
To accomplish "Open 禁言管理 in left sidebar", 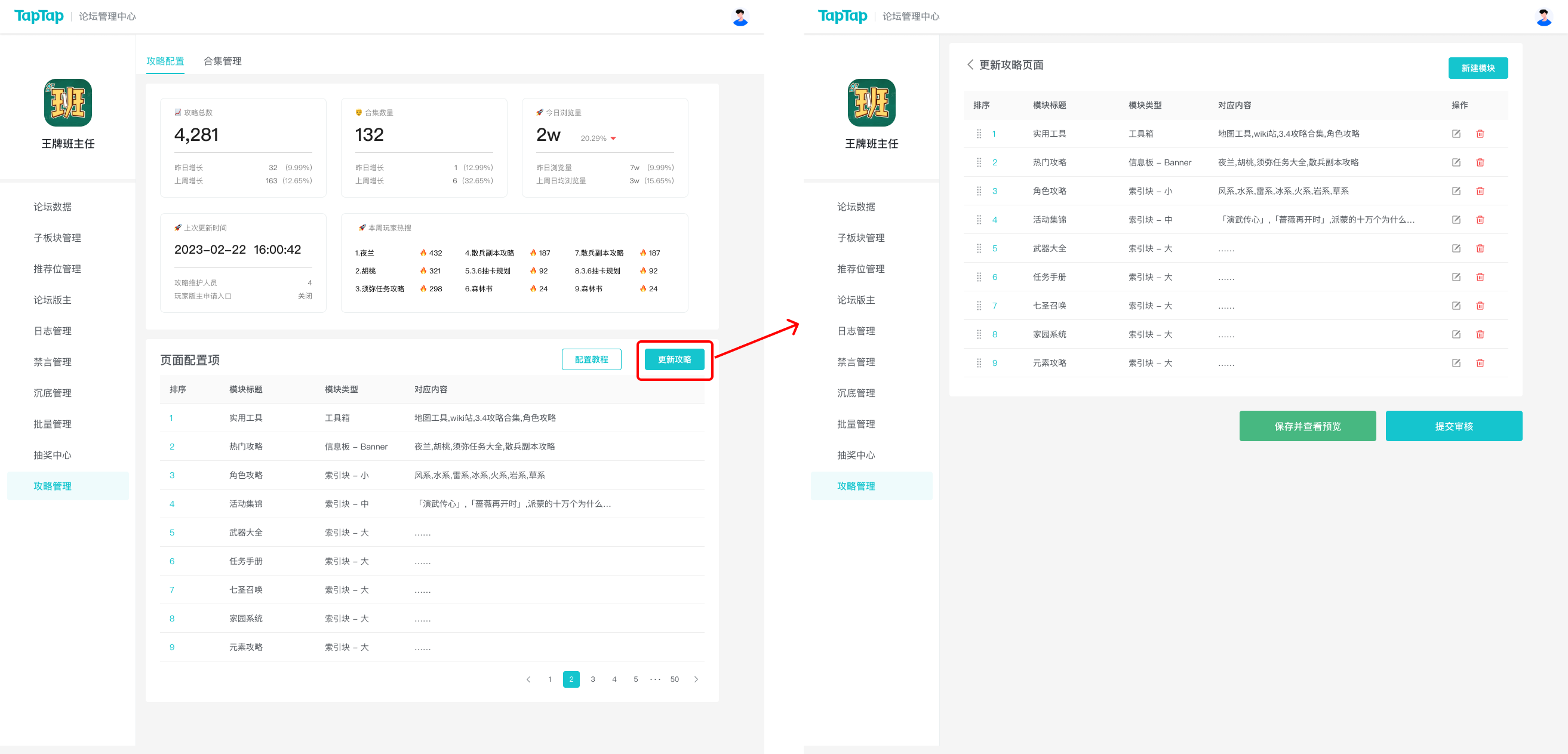I will [53, 362].
